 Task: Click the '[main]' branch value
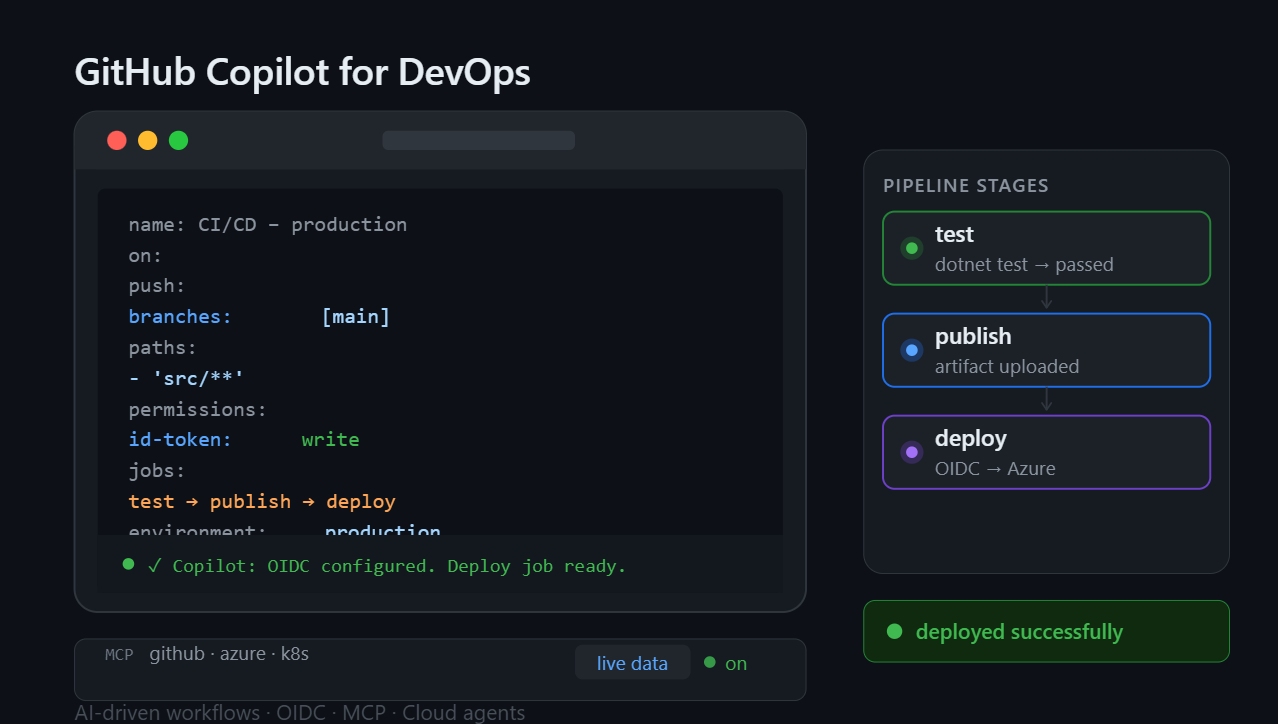point(356,317)
